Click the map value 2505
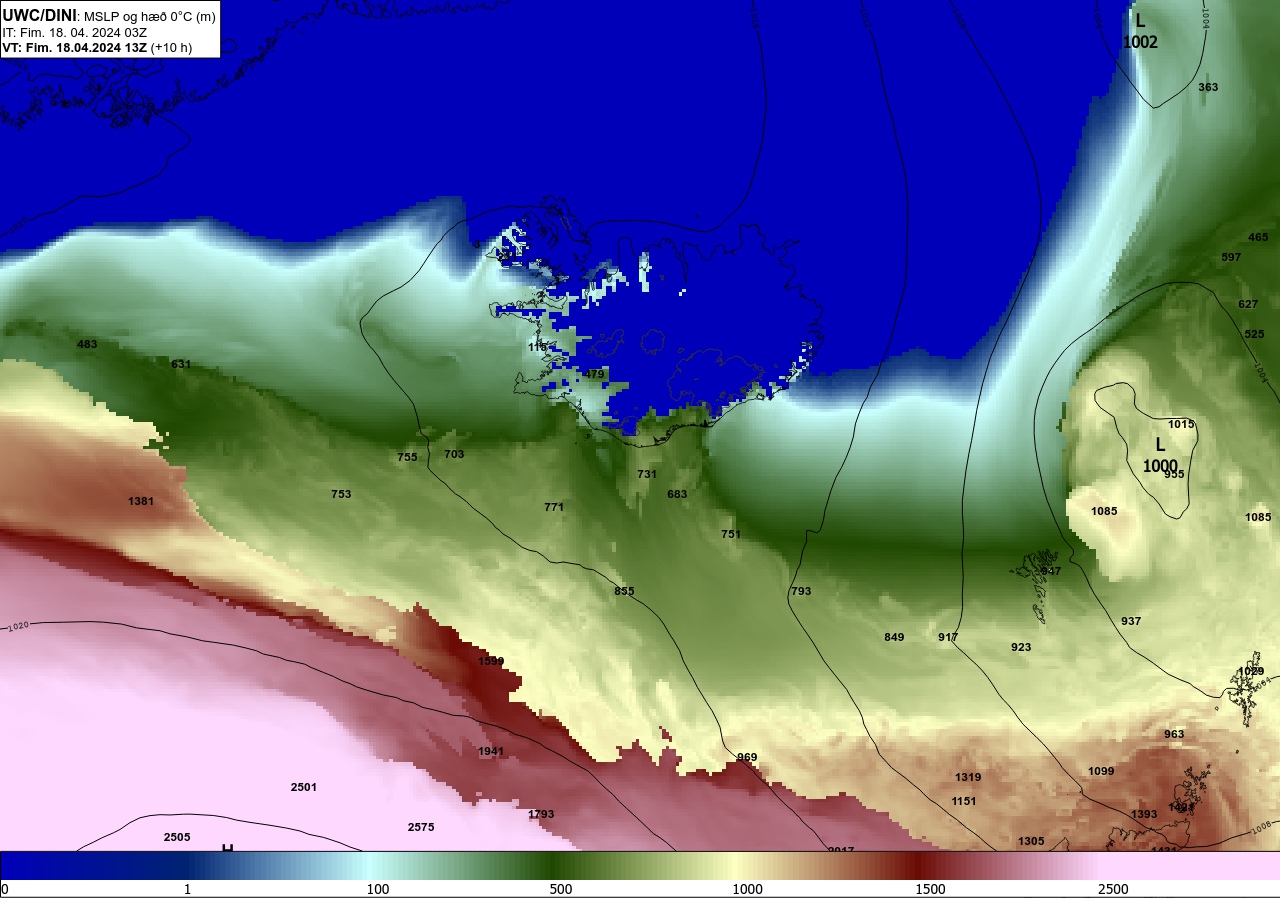 tap(177, 837)
